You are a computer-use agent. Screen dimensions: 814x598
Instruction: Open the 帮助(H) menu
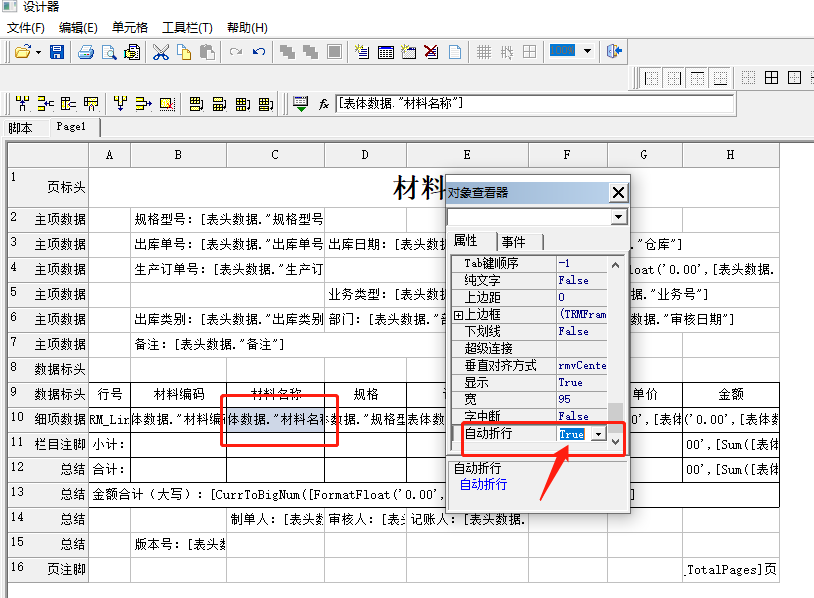pos(247,28)
